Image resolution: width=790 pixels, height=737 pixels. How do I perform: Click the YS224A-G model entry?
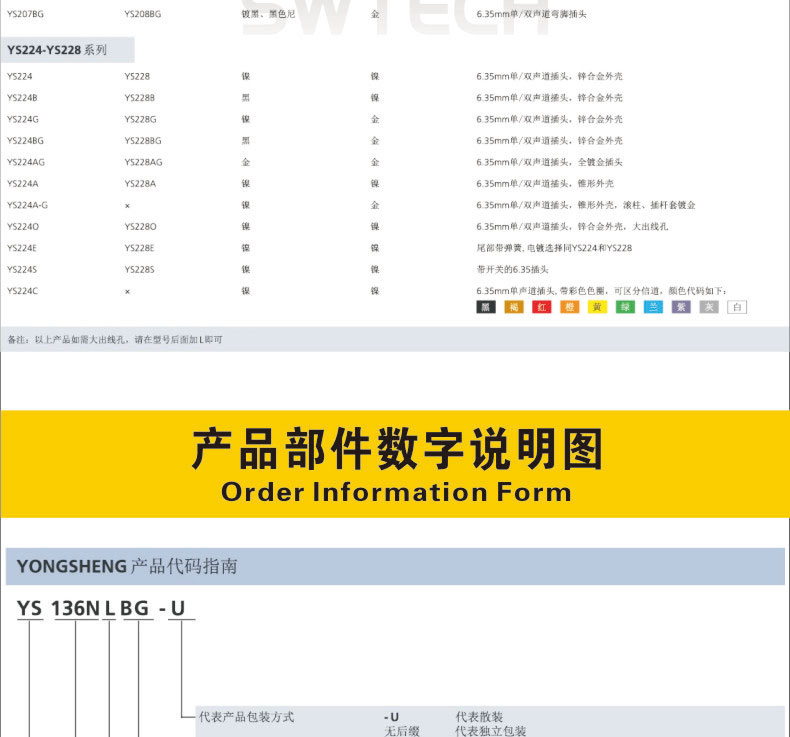pyautogui.click(x=27, y=205)
